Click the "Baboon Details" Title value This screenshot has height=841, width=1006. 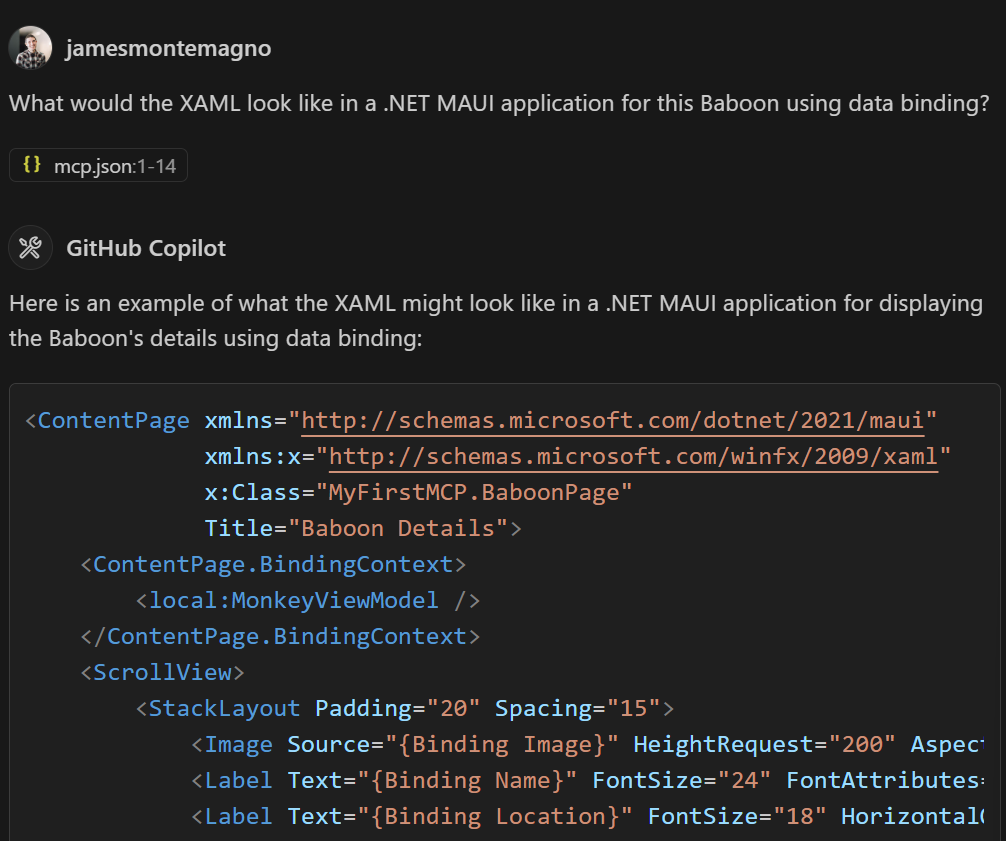click(398, 528)
